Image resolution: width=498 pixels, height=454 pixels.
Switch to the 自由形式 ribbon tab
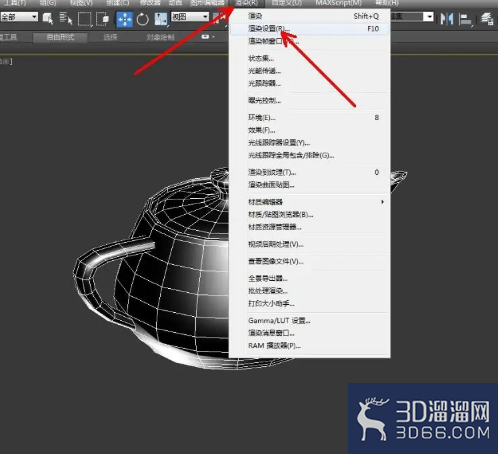(x=60, y=37)
